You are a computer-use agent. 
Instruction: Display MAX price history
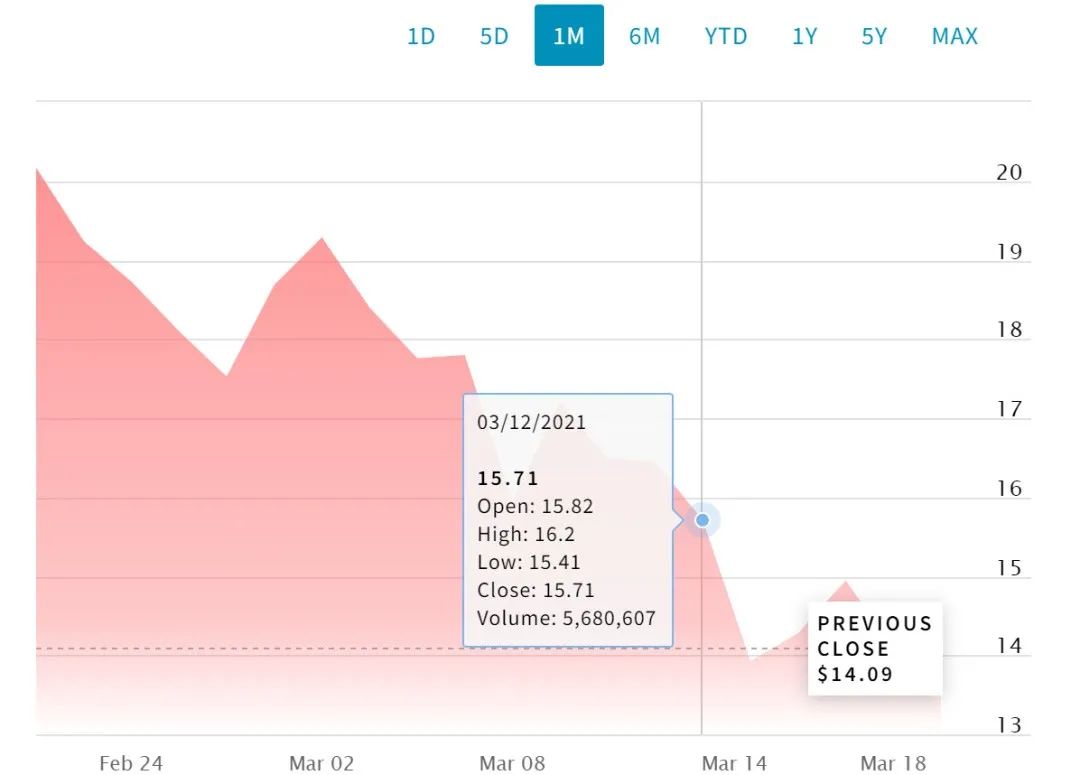point(954,37)
